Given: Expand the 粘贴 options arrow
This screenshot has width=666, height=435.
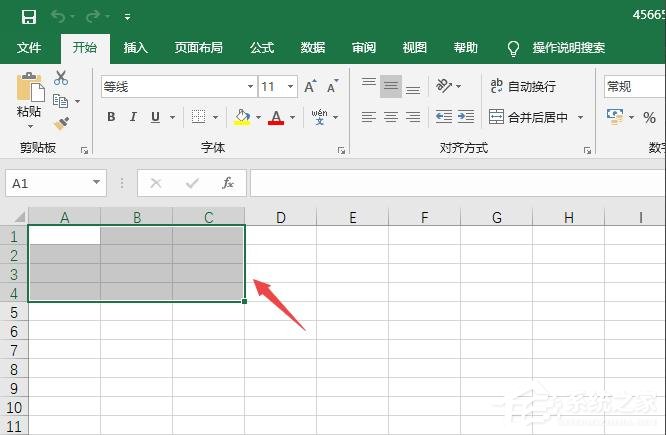Looking at the screenshot, I should (30, 126).
